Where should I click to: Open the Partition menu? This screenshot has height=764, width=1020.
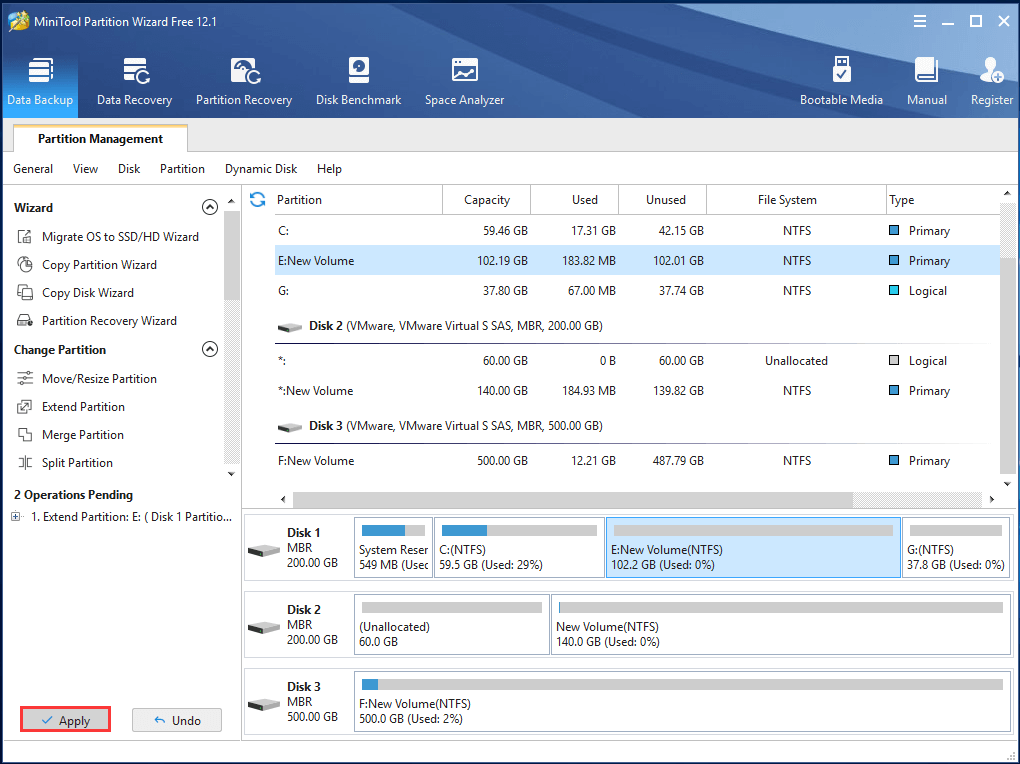(x=182, y=169)
